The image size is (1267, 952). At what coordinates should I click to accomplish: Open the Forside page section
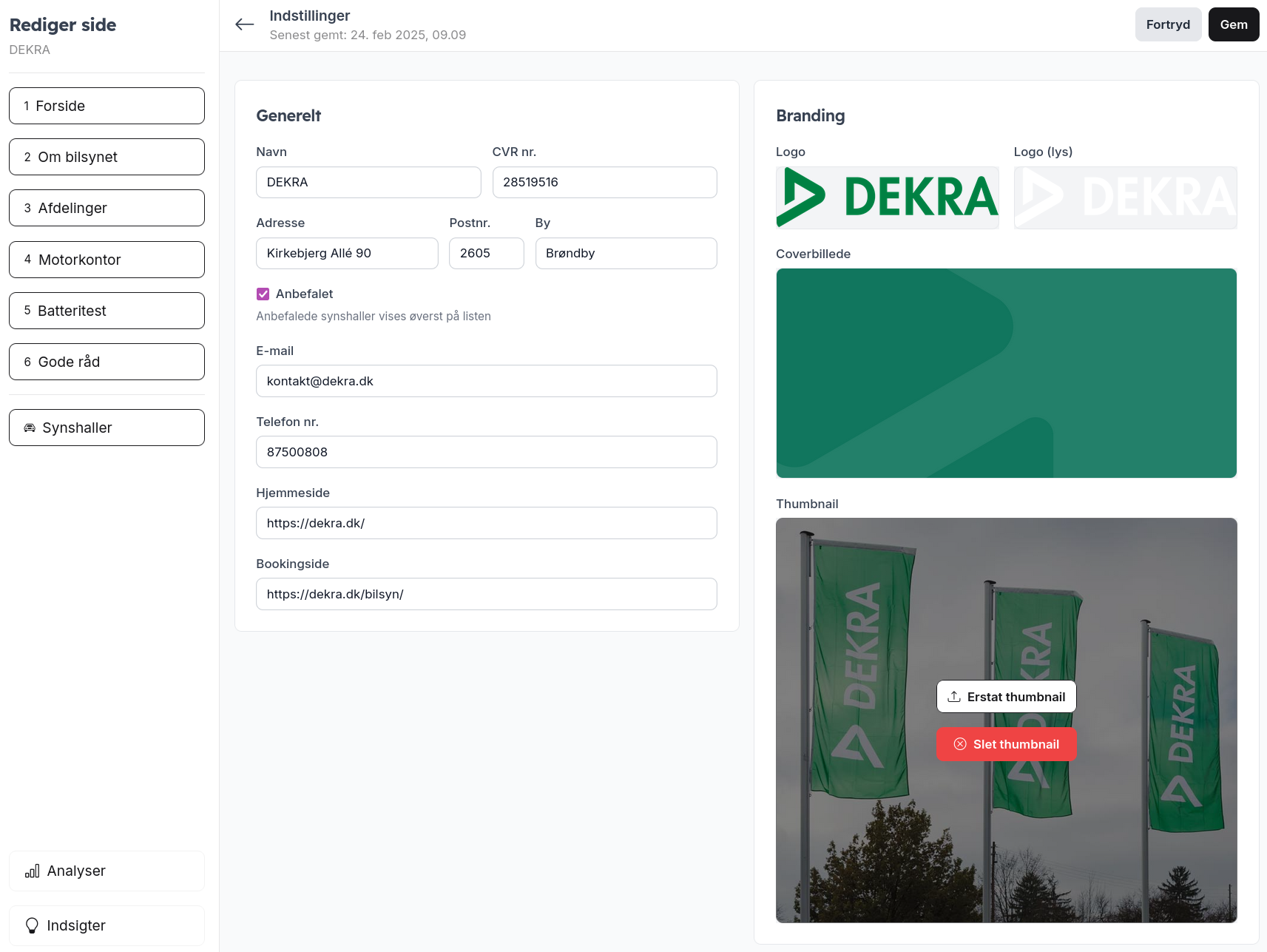tap(107, 106)
